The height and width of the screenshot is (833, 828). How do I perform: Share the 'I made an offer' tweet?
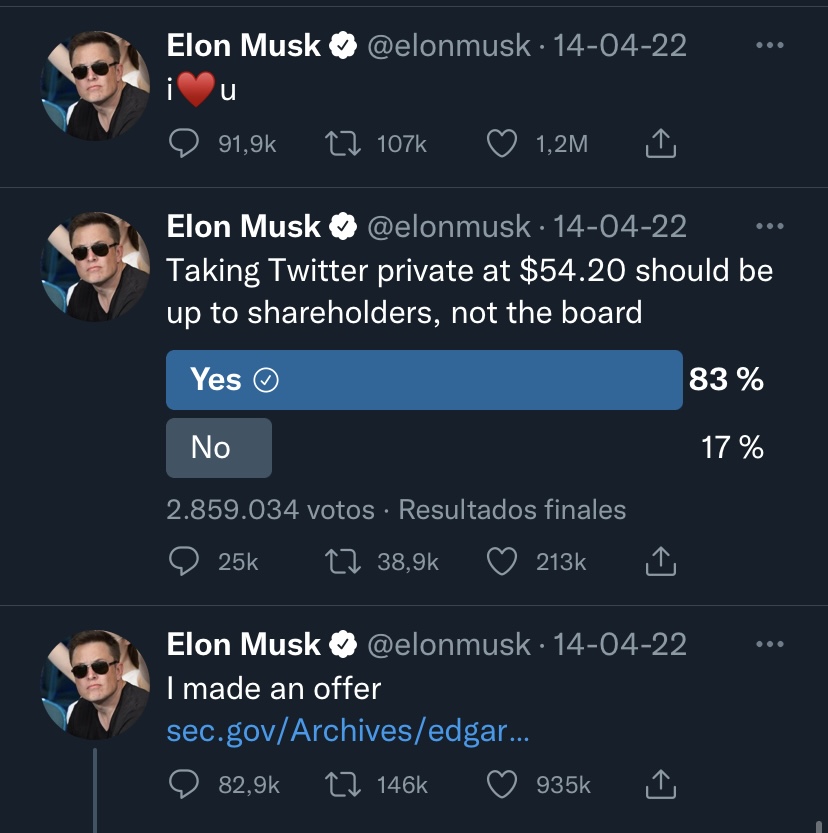coord(660,785)
